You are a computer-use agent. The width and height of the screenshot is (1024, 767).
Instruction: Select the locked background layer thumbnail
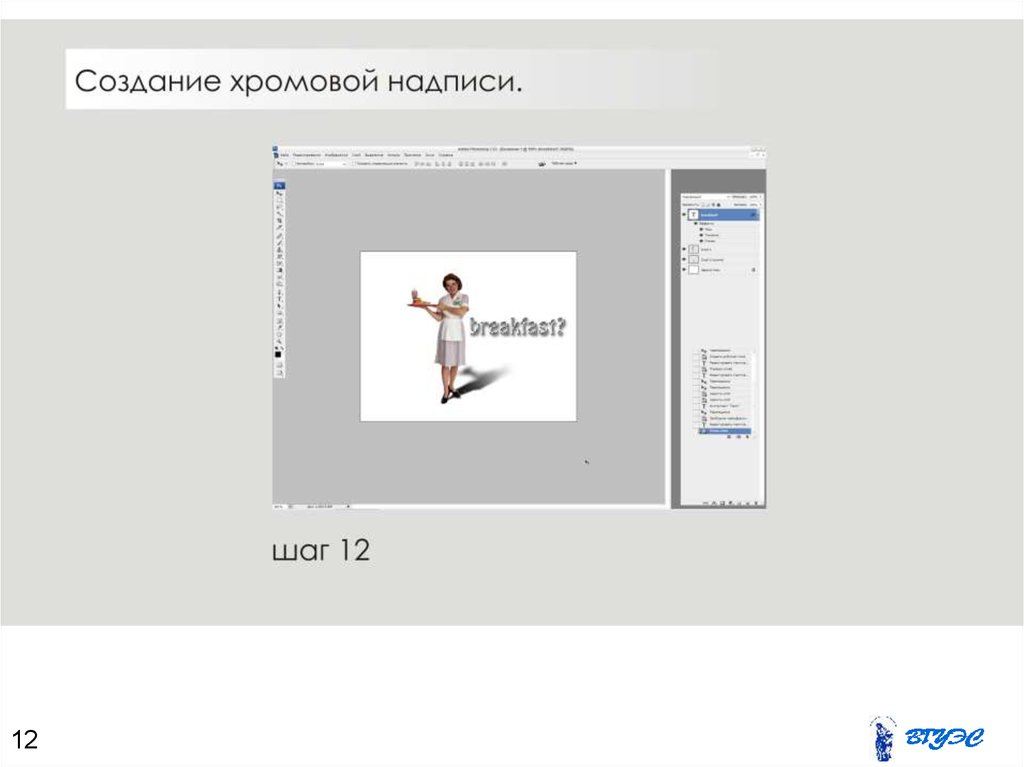click(694, 269)
